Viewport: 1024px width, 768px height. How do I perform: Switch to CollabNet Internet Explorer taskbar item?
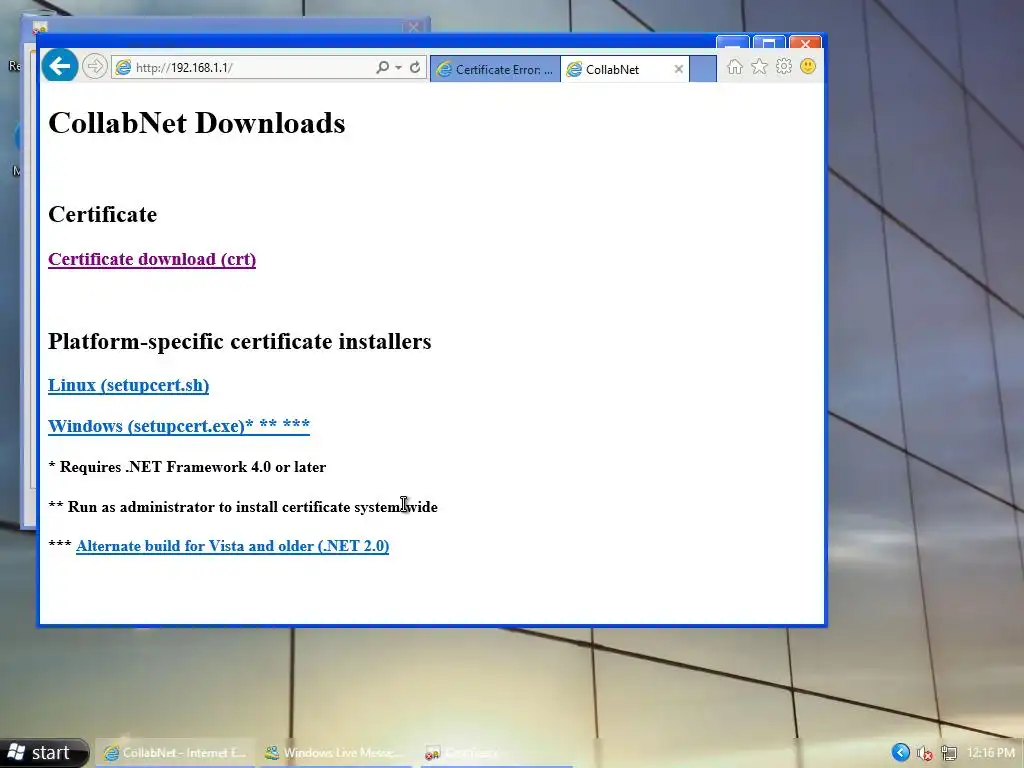click(175, 753)
